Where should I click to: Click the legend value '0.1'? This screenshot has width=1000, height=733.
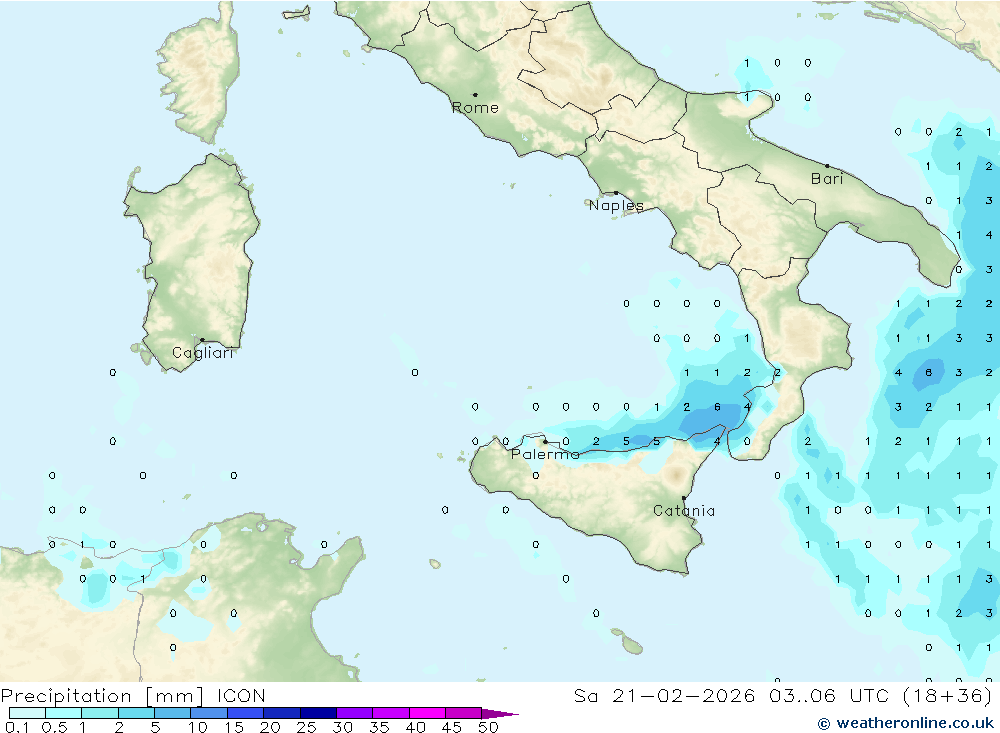coord(17,727)
